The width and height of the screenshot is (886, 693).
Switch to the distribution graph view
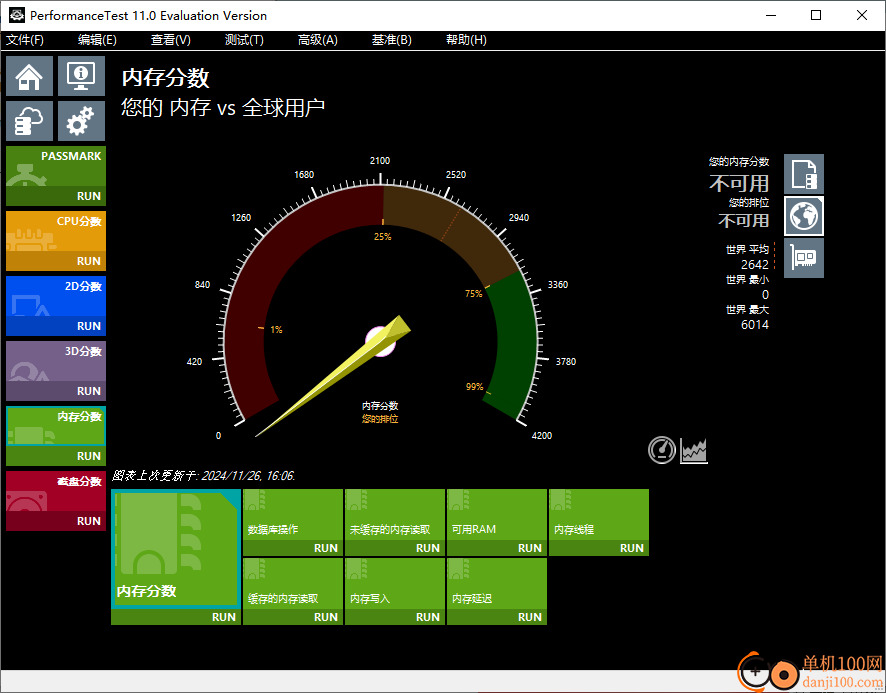click(694, 451)
